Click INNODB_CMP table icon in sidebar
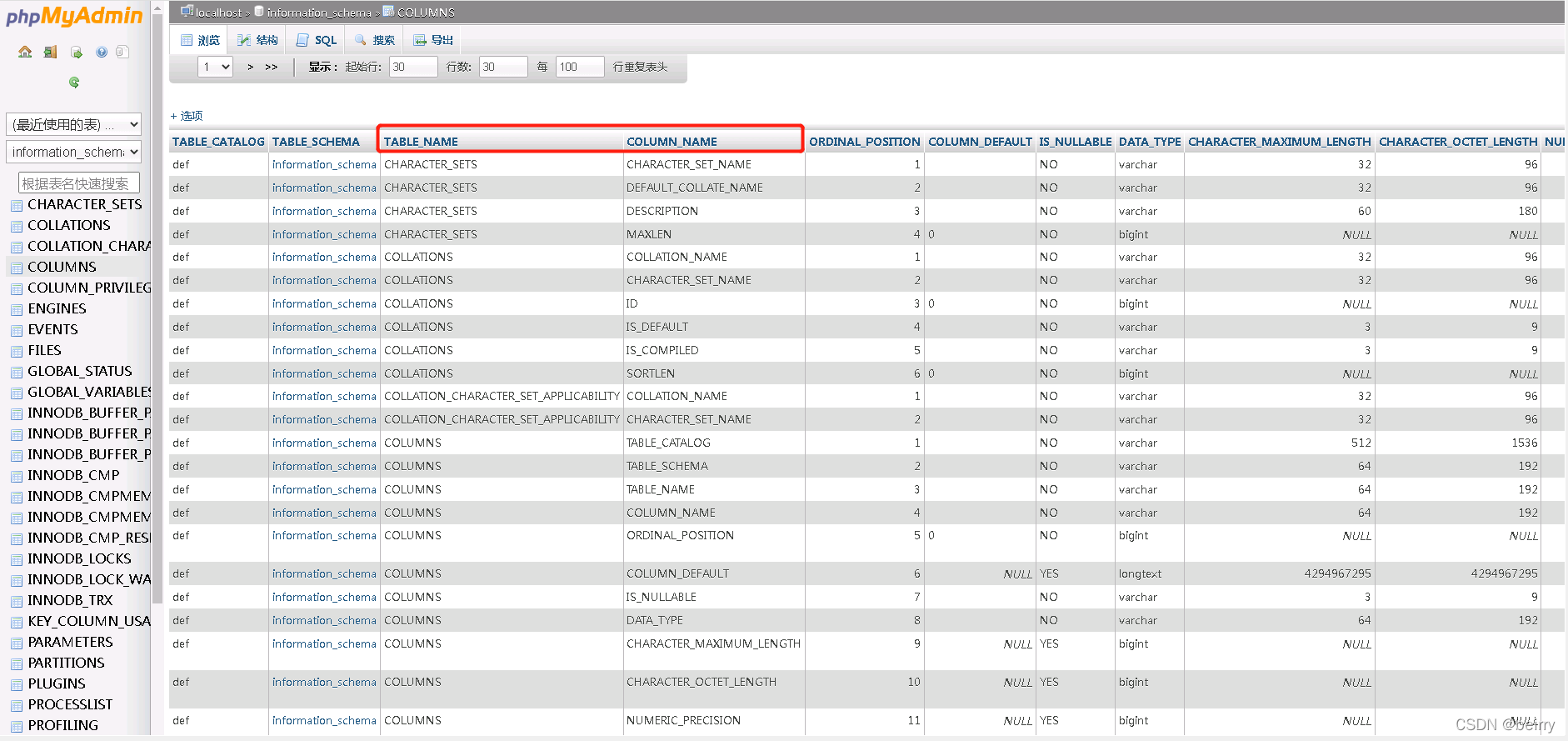 17,476
